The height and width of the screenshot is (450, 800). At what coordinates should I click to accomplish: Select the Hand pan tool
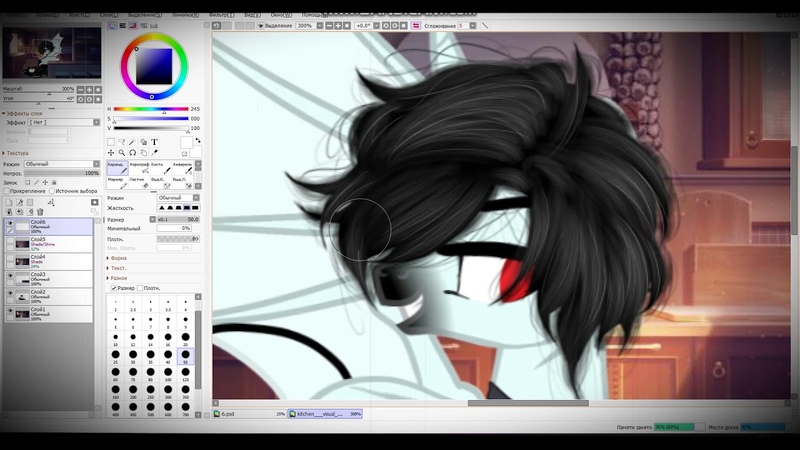(143, 153)
